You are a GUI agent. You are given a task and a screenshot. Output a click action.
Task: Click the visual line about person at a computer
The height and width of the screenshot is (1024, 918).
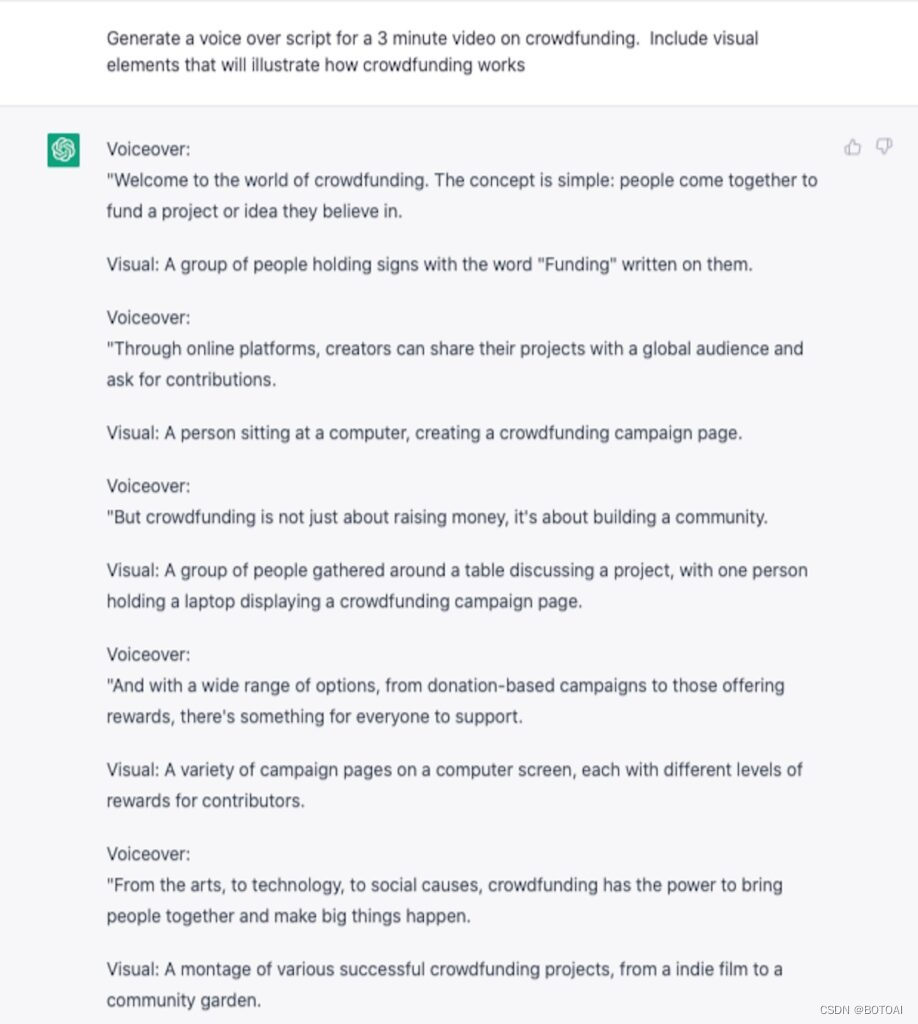click(x=424, y=433)
